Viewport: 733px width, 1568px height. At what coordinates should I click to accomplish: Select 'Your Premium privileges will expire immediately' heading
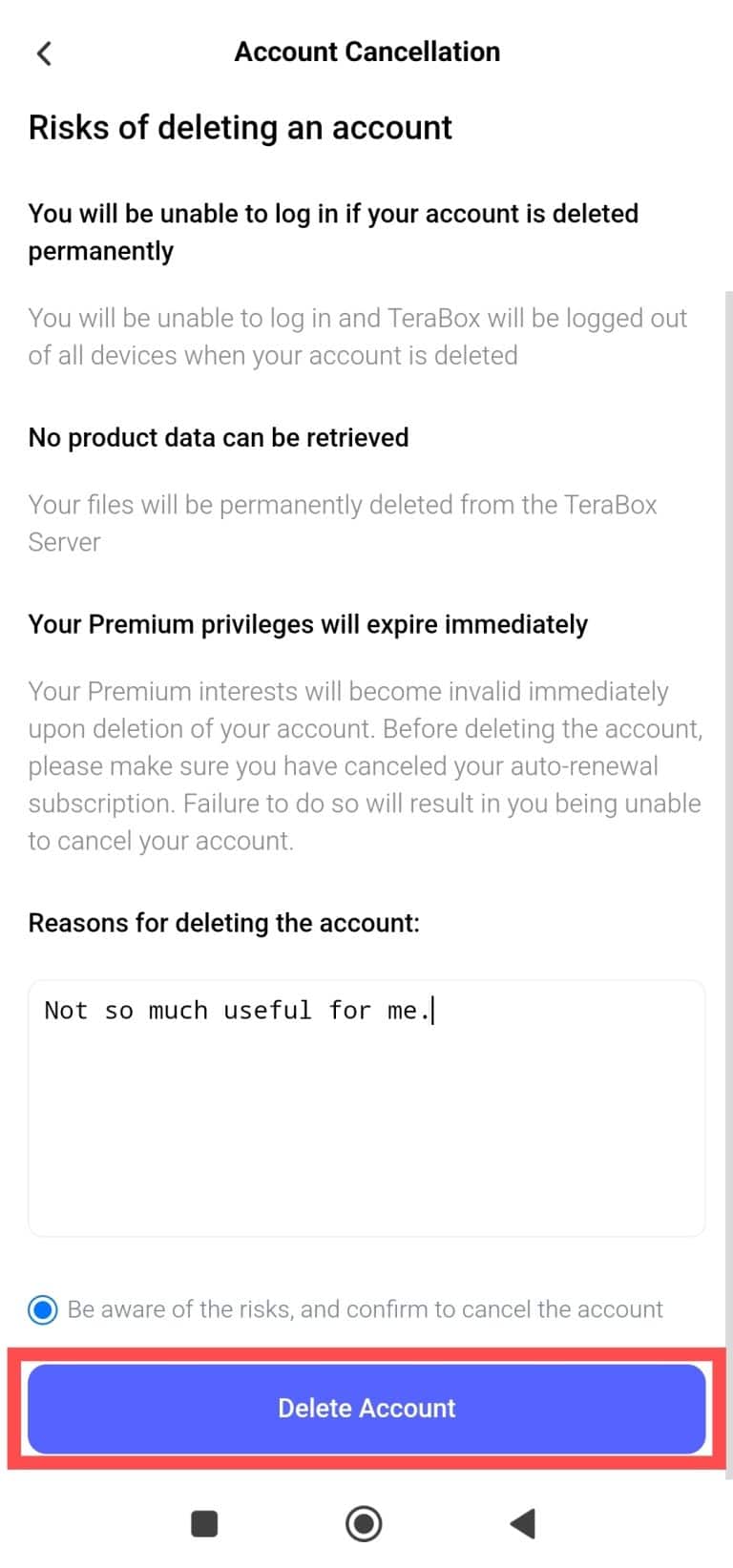click(307, 624)
